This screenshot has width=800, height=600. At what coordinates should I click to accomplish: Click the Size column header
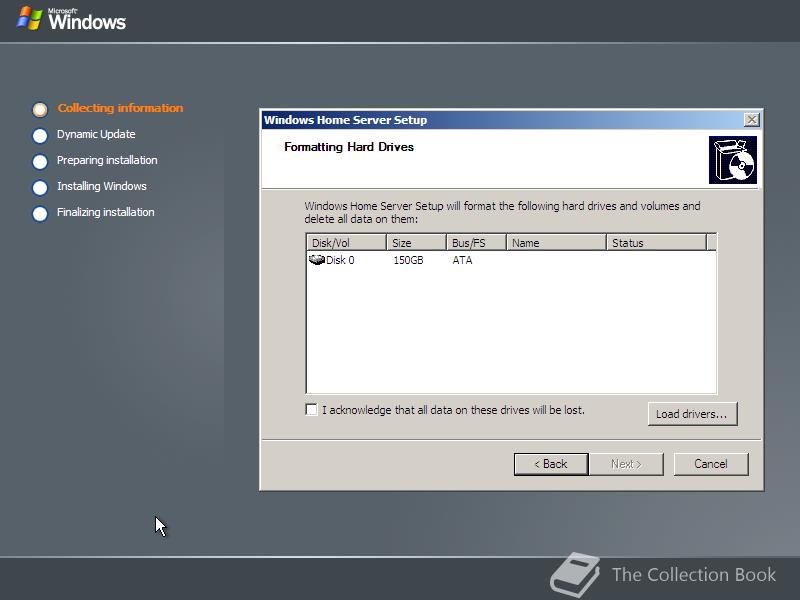tap(416, 243)
